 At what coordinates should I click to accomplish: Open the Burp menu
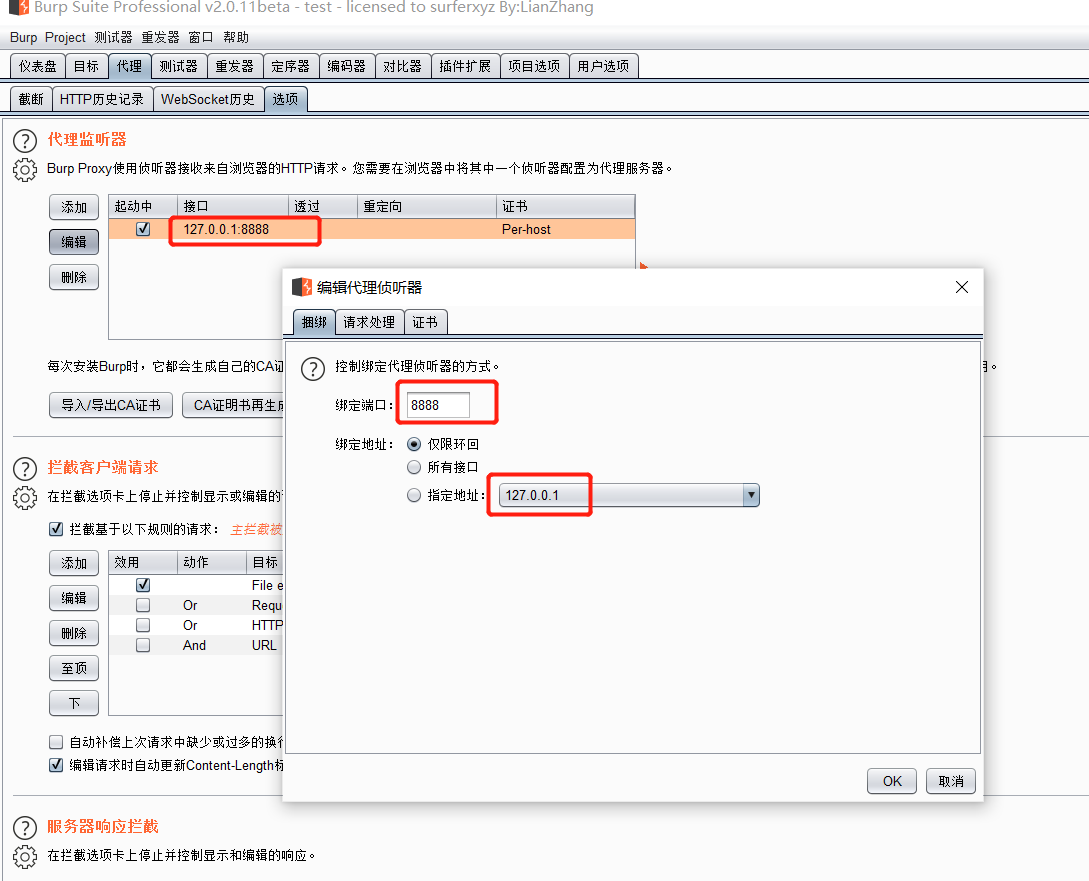[x=24, y=37]
